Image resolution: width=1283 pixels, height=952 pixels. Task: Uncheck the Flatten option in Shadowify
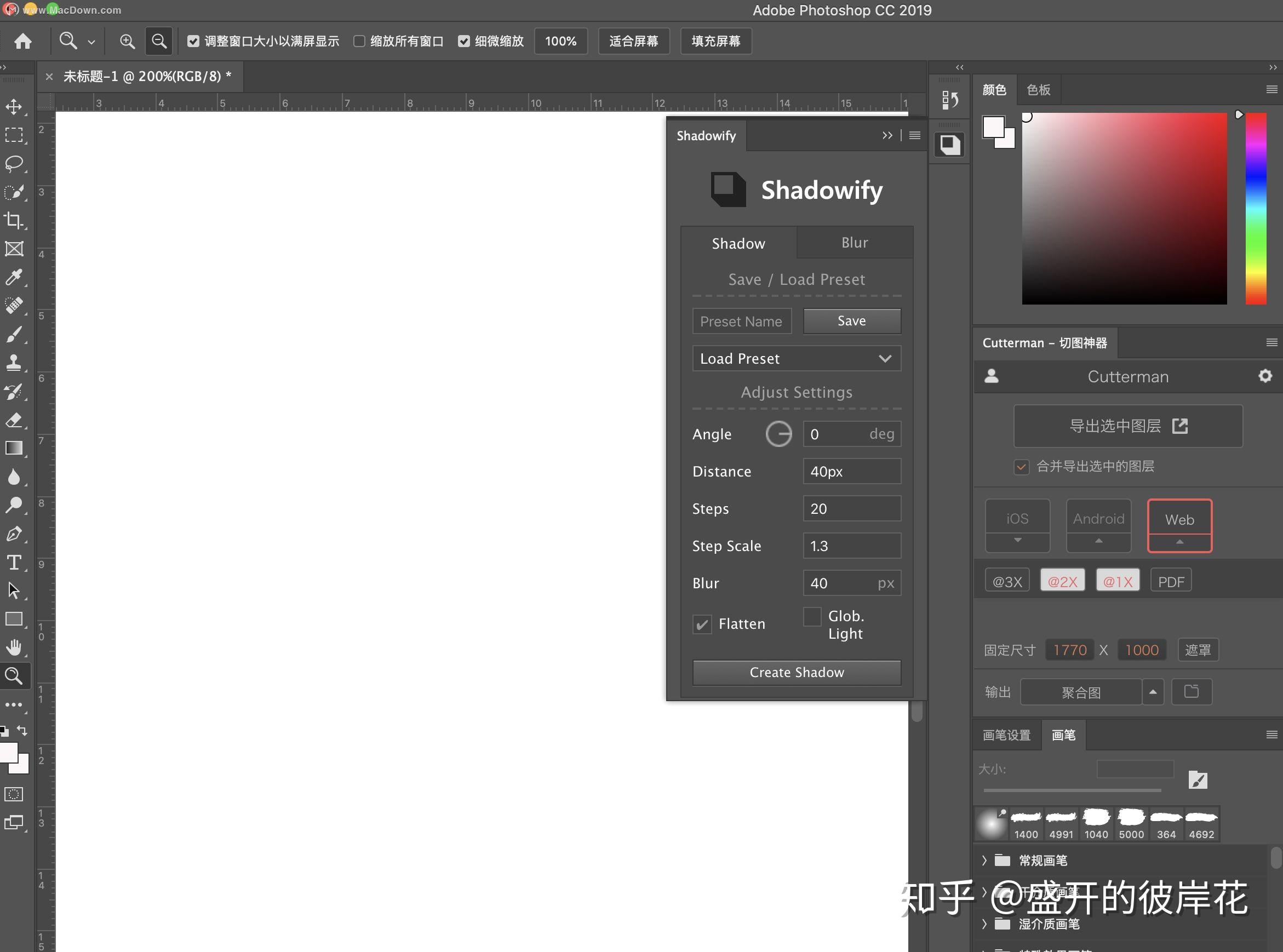click(x=702, y=624)
